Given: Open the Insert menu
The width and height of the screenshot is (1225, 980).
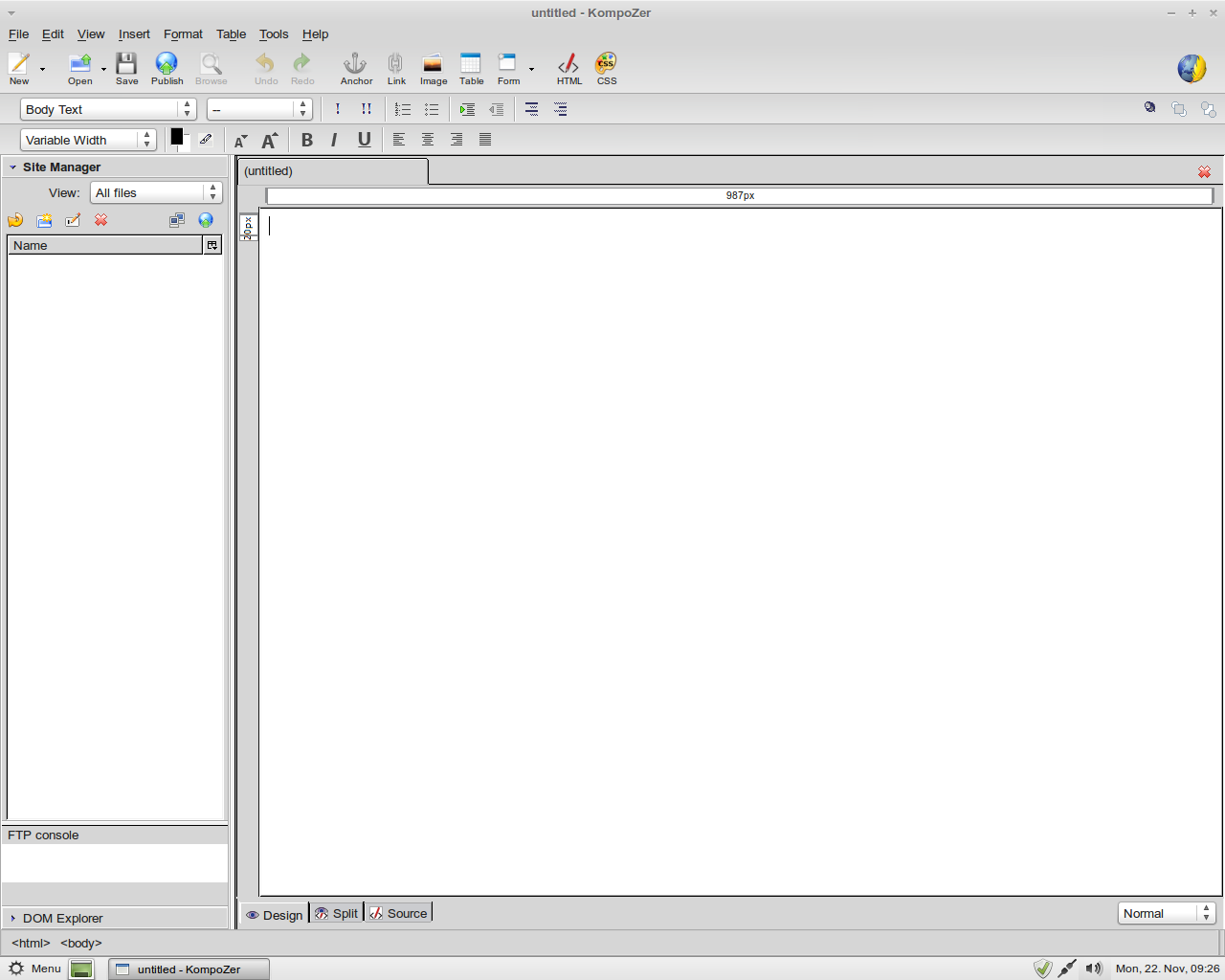Looking at the screenshot, I should click(134, 34).
